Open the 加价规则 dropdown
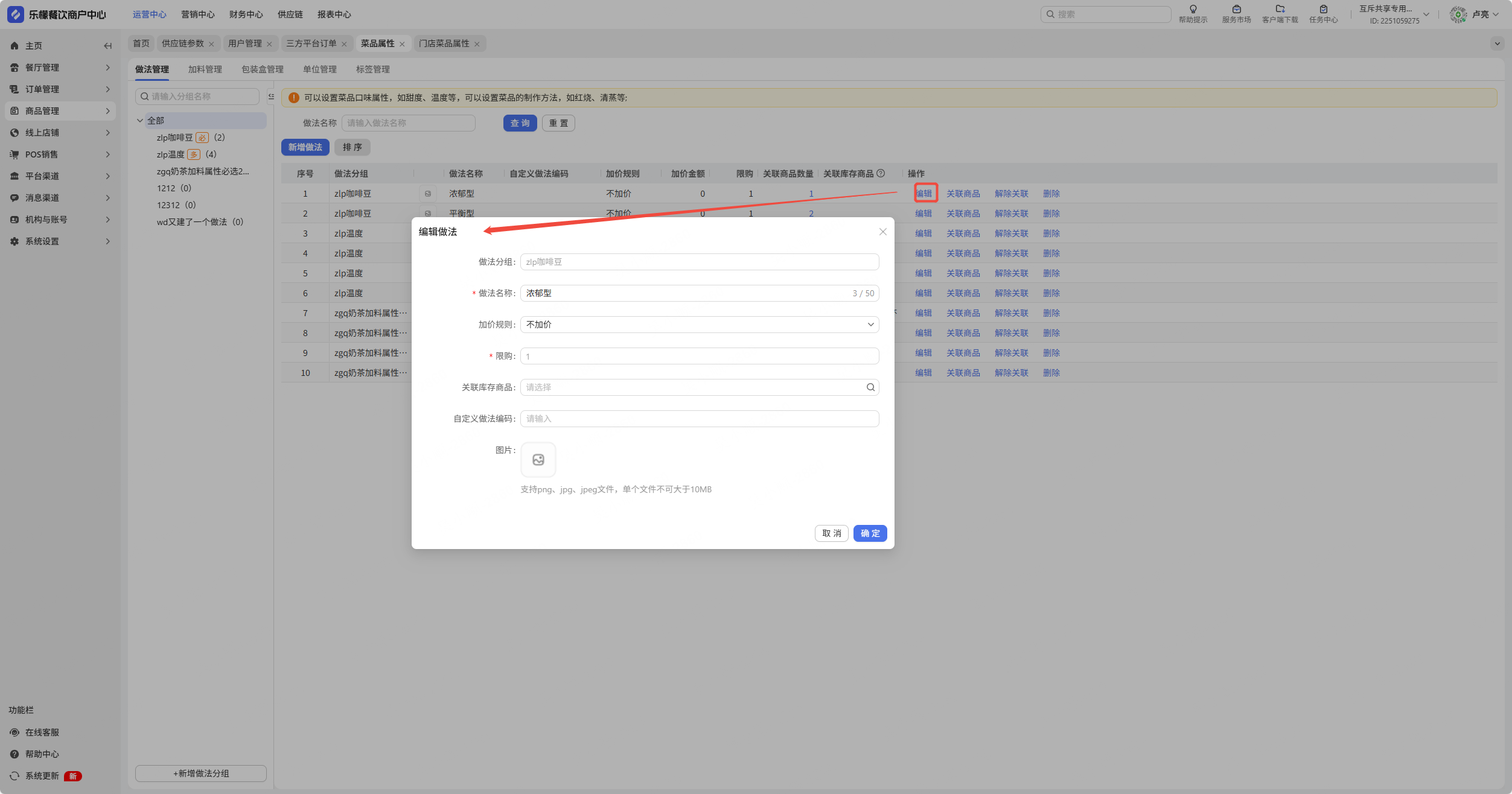The image size is (1512, 794). 699,325
